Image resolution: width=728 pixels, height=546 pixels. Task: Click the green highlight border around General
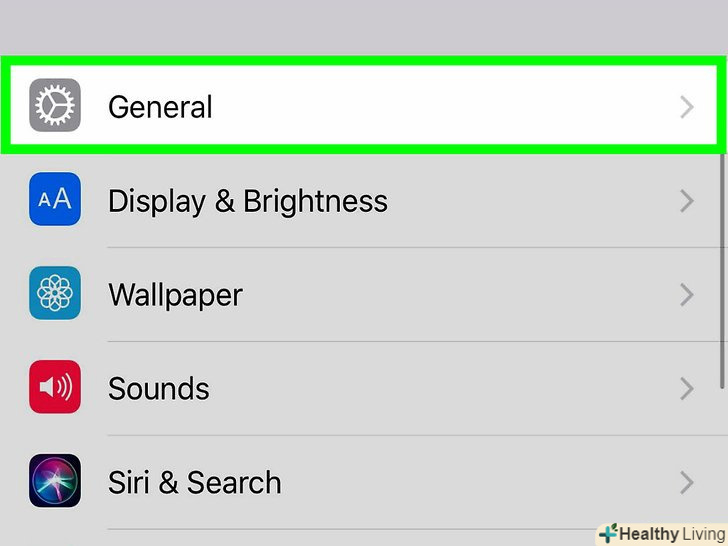coord(364,61)
